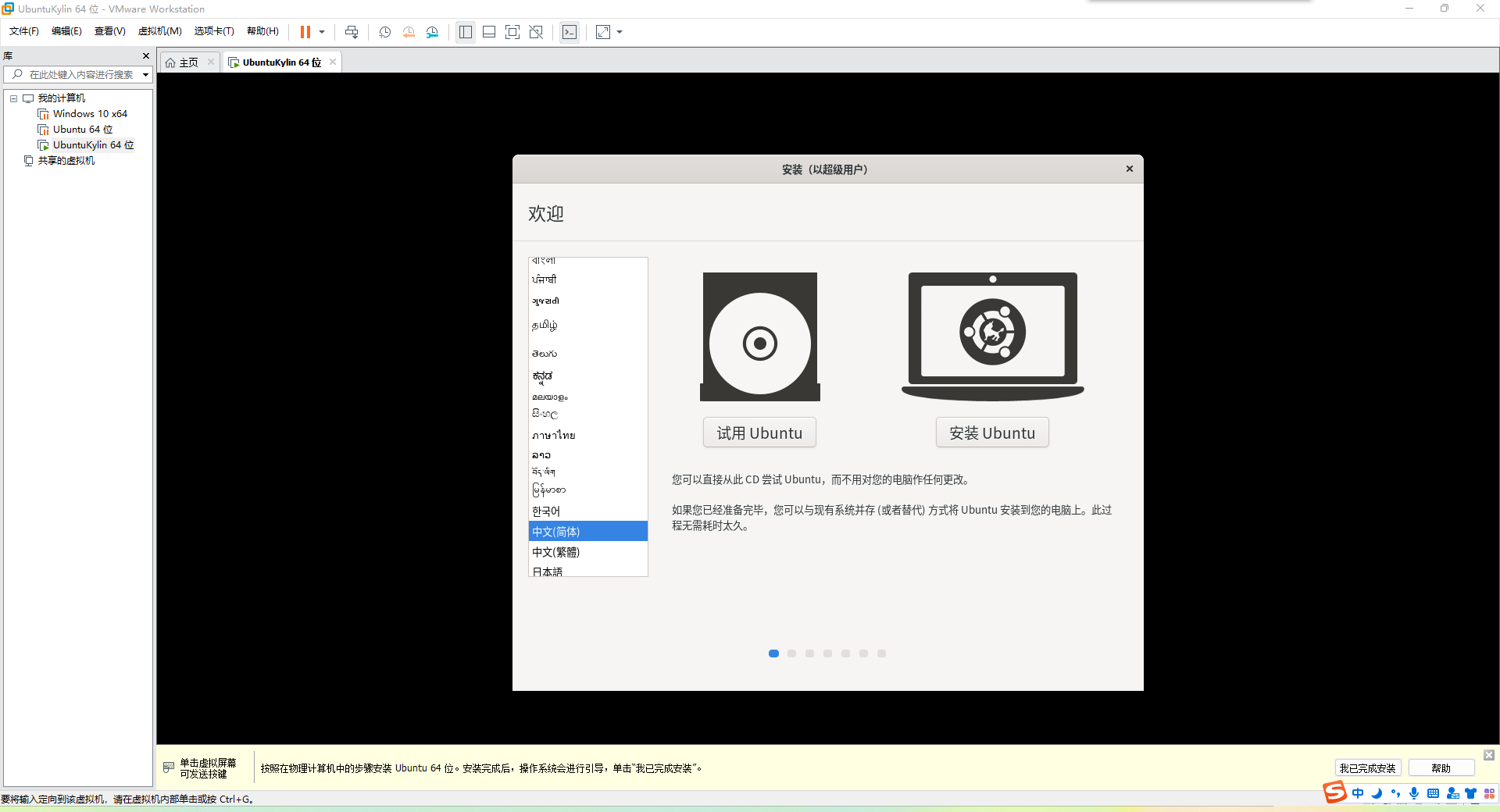
Task: Select தமிழ் in the language list
Action: click(588, 325)
